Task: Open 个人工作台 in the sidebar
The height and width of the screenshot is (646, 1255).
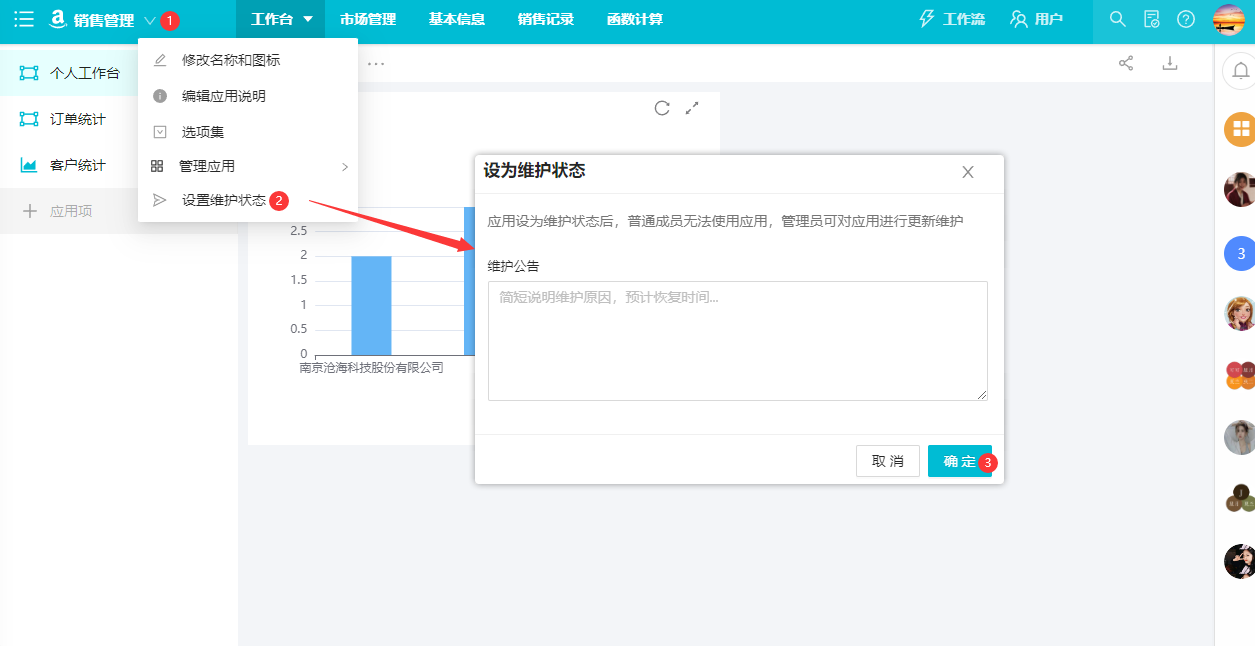Action: (69, 73)
